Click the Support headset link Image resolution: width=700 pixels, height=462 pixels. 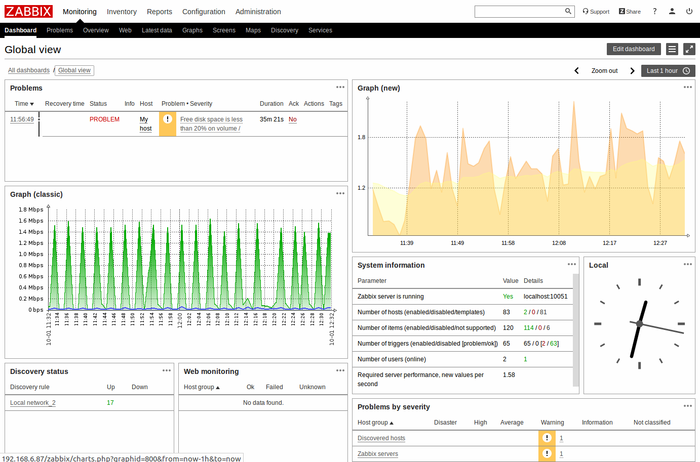(x=595, y=12)
